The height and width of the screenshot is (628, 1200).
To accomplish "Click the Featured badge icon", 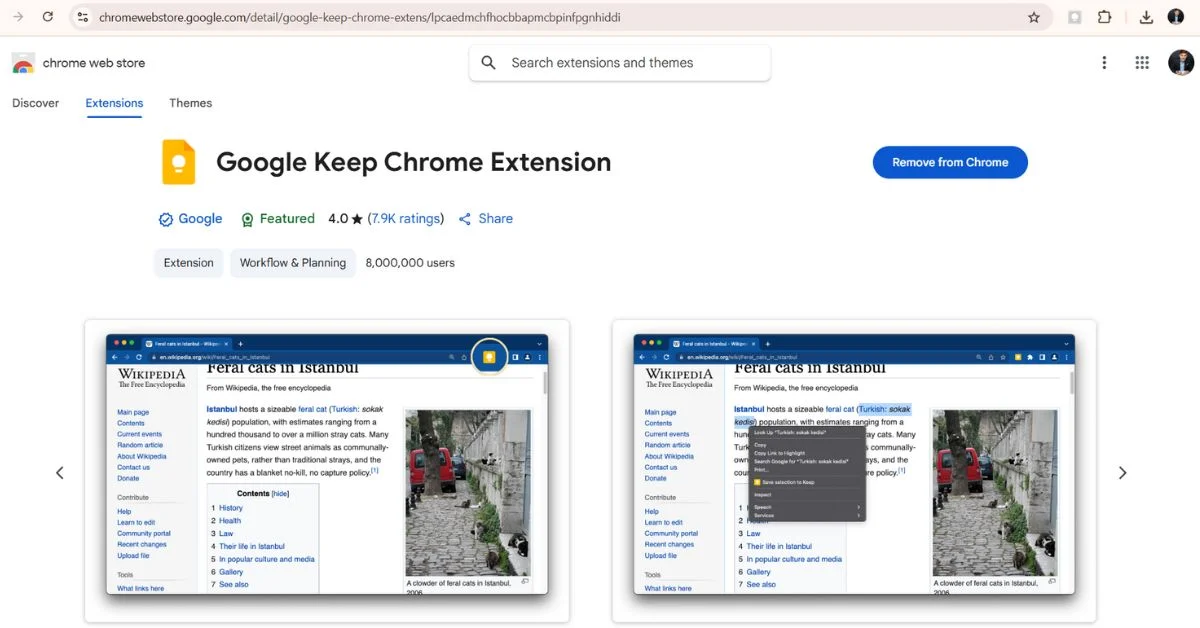I will coord(247,219).
